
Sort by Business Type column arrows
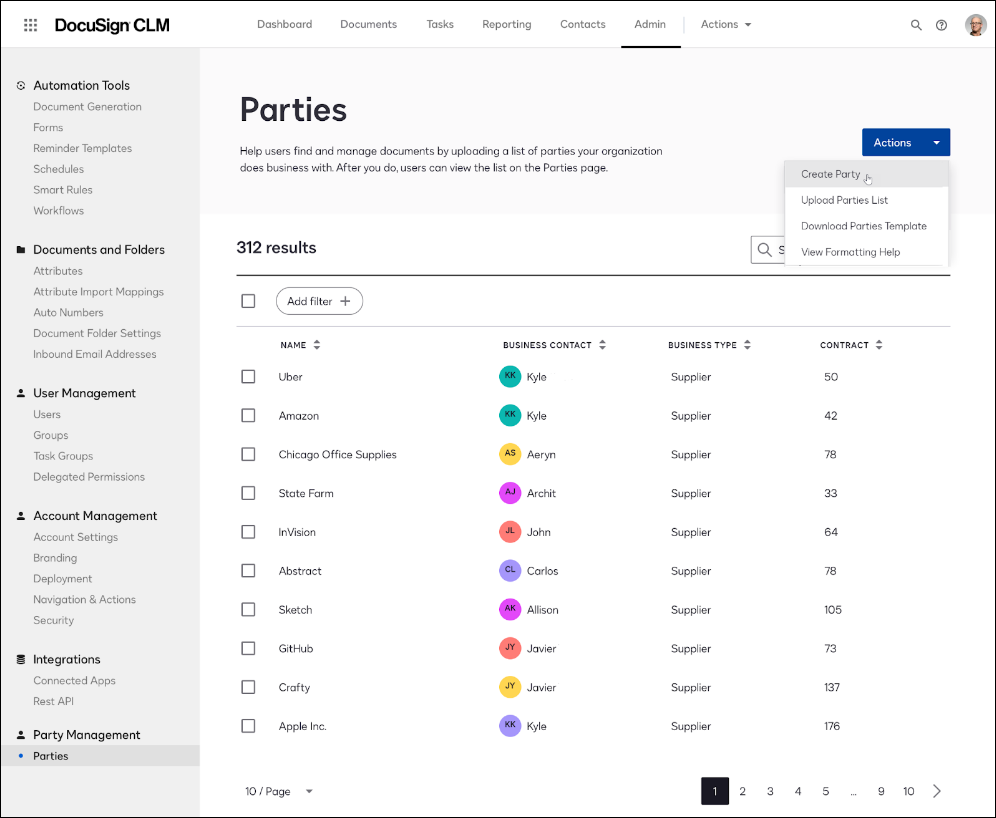tap(747, 345)
